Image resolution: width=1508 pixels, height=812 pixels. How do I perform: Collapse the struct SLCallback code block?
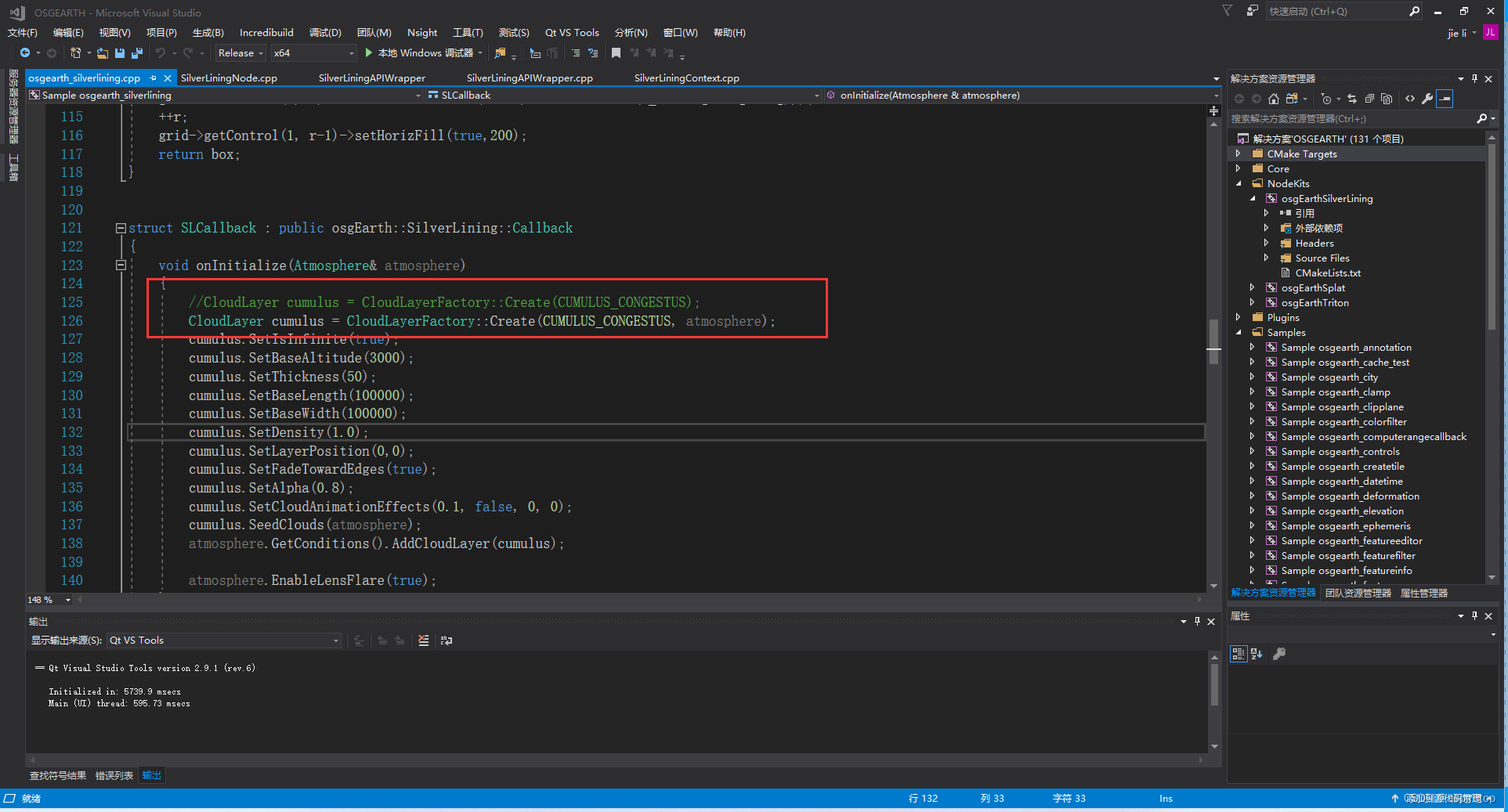(x=121, y=229)
